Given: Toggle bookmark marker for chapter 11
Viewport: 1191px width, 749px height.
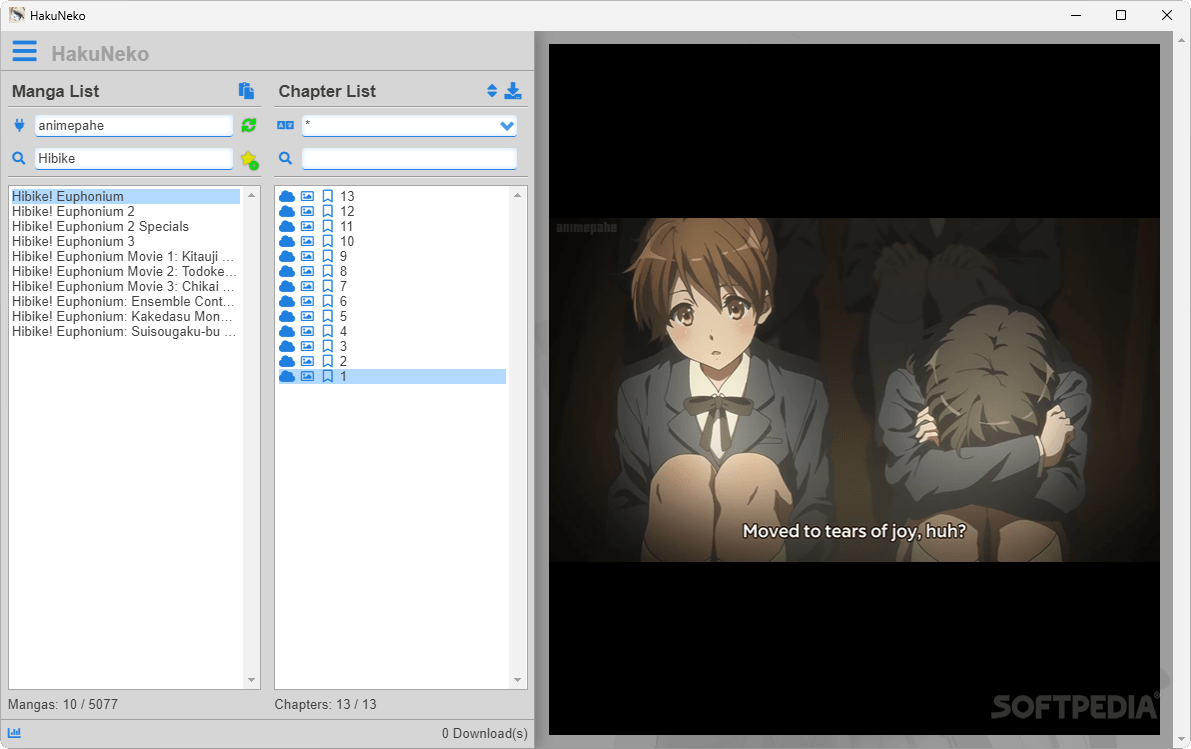Looking at the screenshot, I should pos(327,226).
